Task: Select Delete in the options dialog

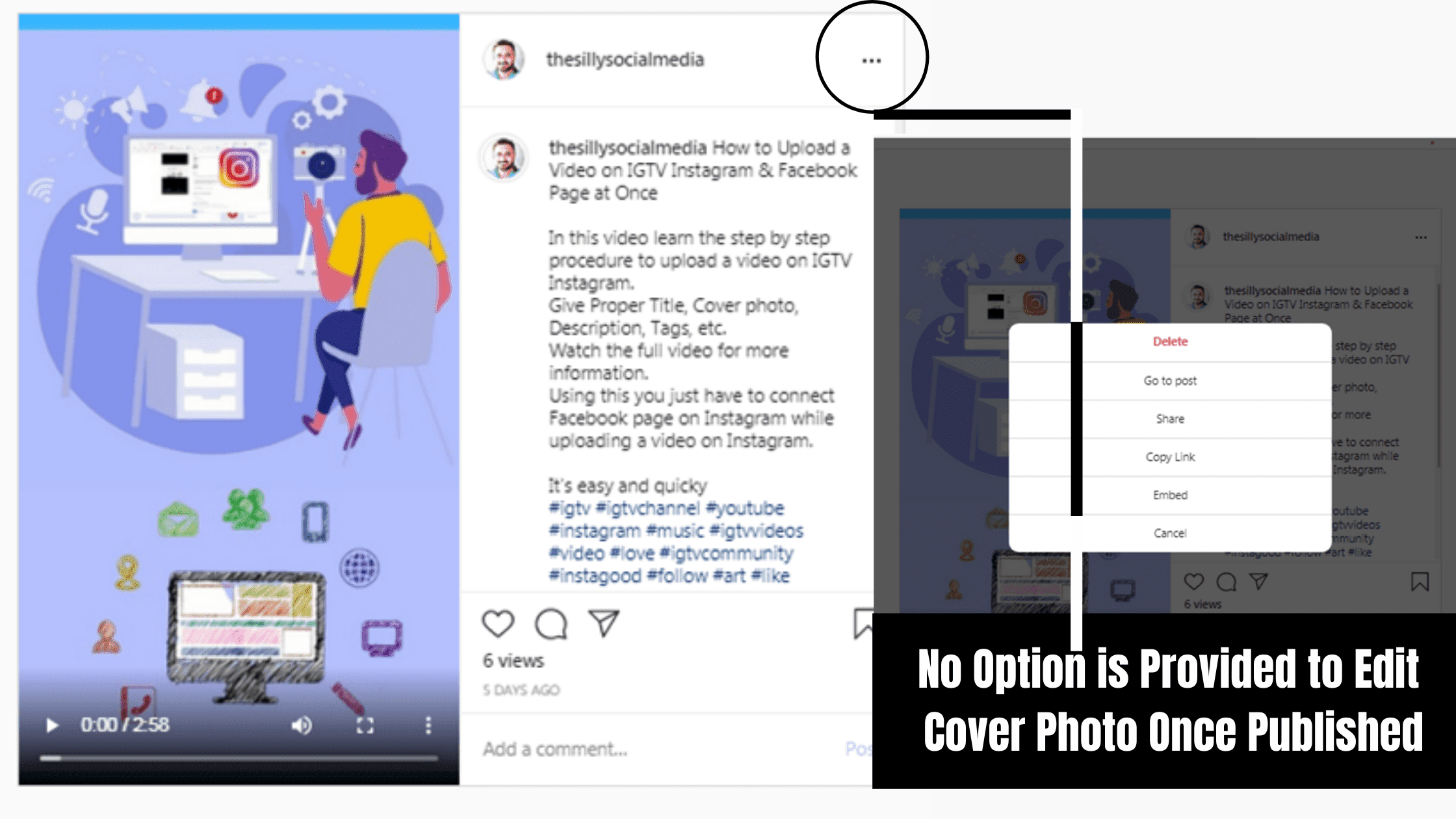Action: [1170, 342]
